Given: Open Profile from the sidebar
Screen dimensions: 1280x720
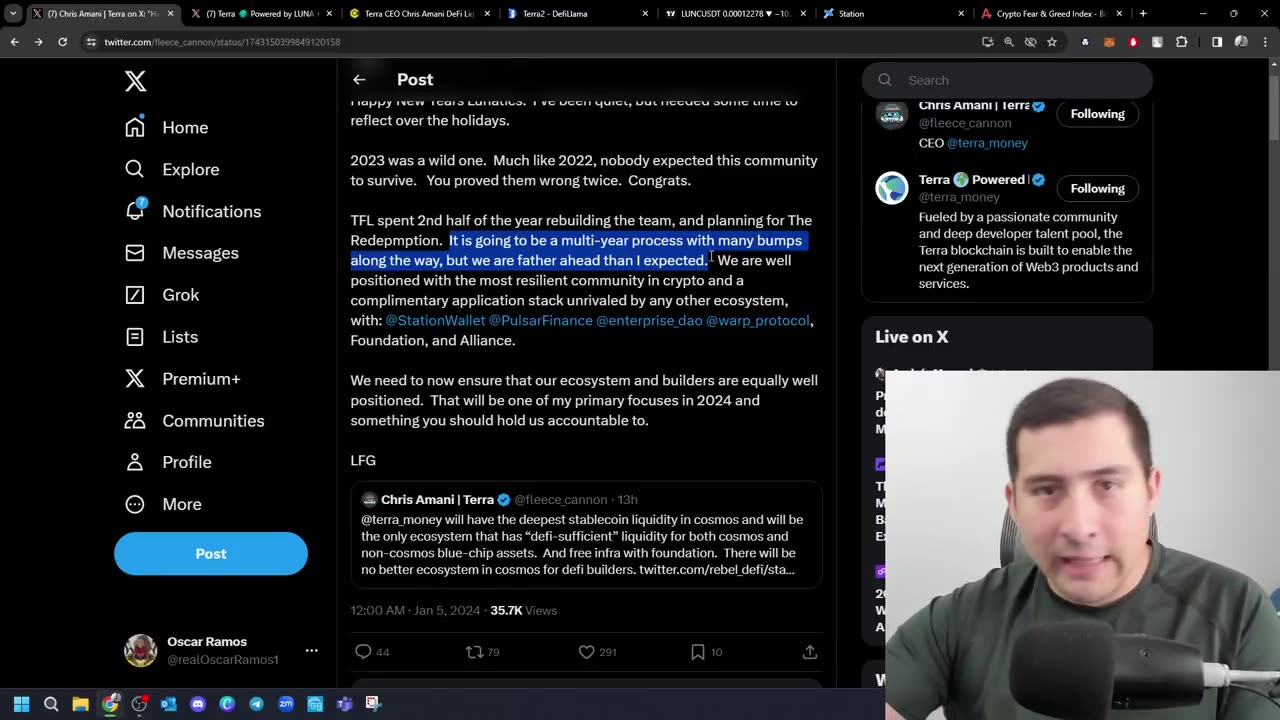Looking at the screenshot, I should 168,462.
